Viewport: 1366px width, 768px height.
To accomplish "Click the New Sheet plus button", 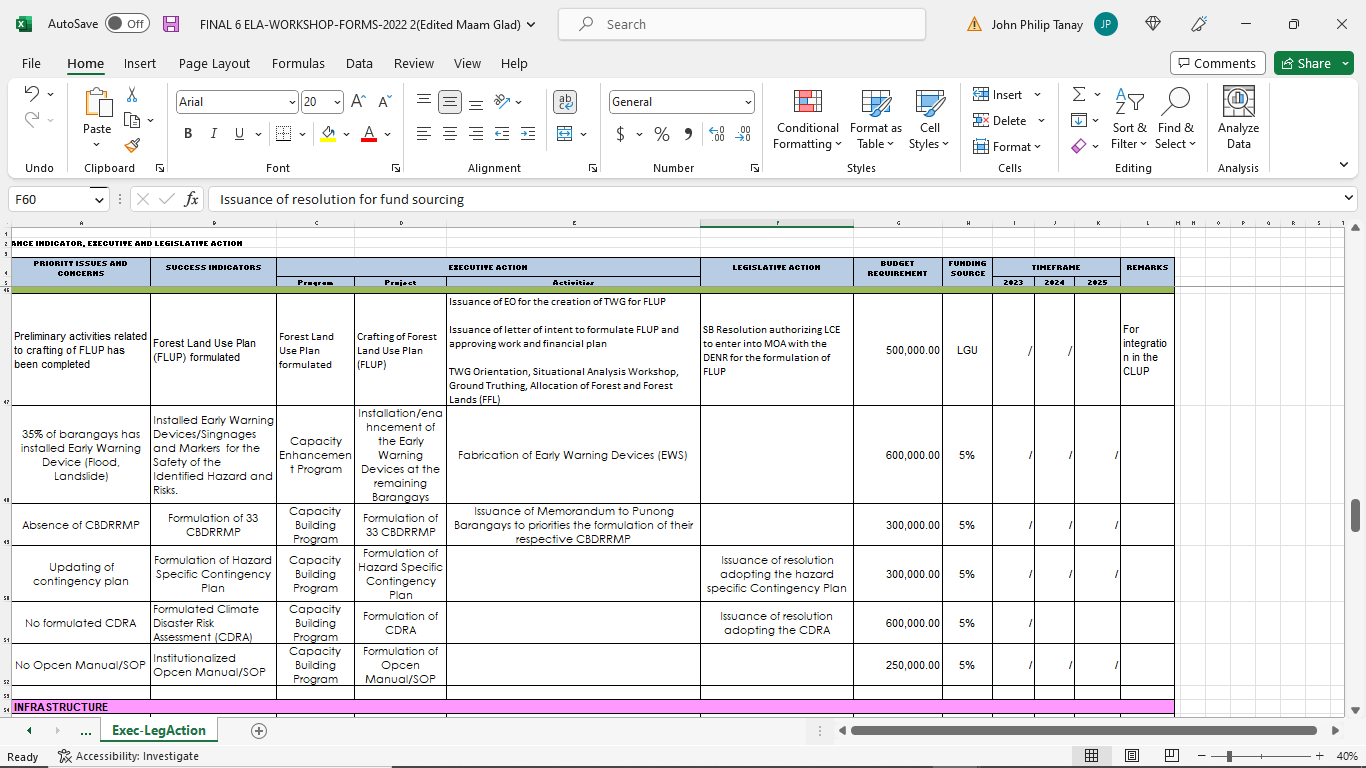I will (x=259, y=731).
